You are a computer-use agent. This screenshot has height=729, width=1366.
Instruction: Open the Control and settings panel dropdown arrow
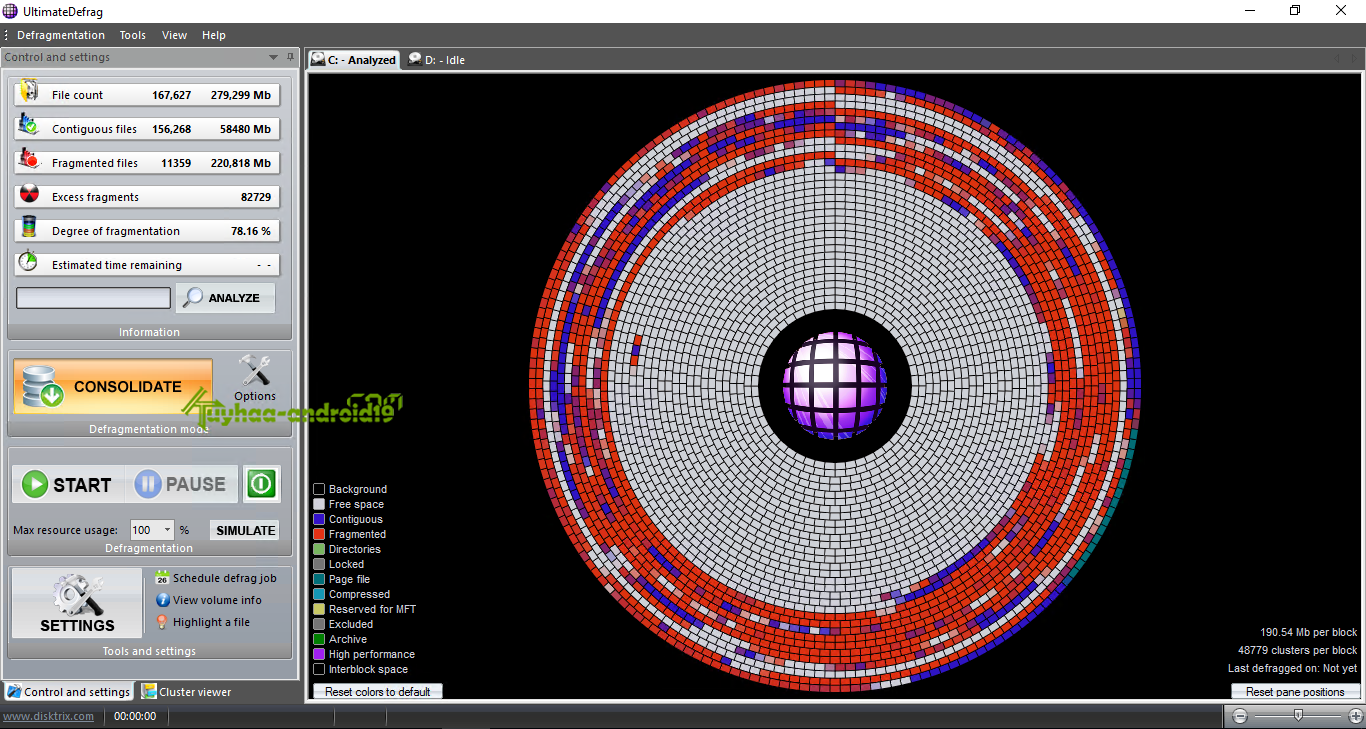coord(274,57)
